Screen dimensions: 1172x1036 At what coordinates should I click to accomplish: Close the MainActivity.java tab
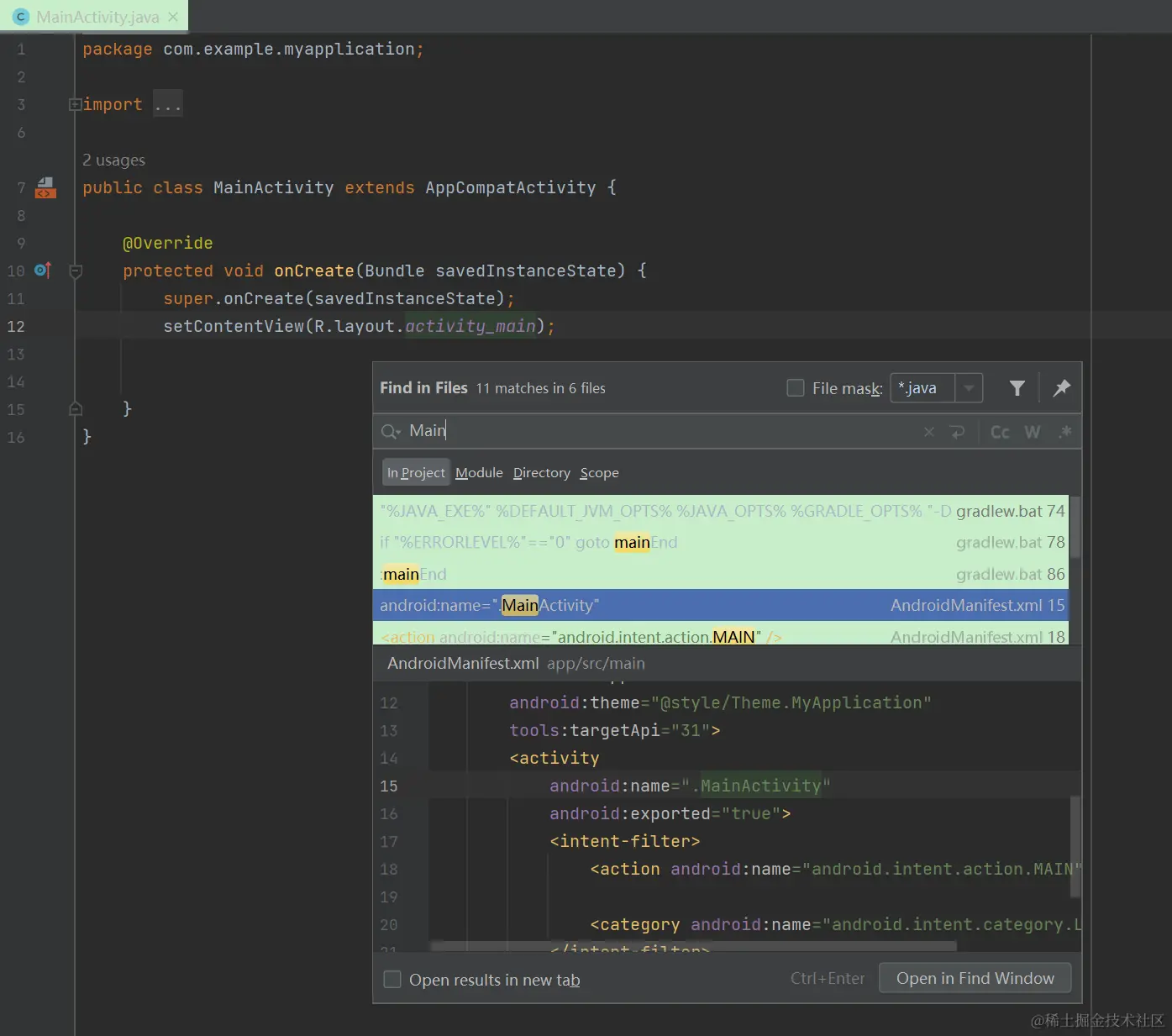[173, 17]
